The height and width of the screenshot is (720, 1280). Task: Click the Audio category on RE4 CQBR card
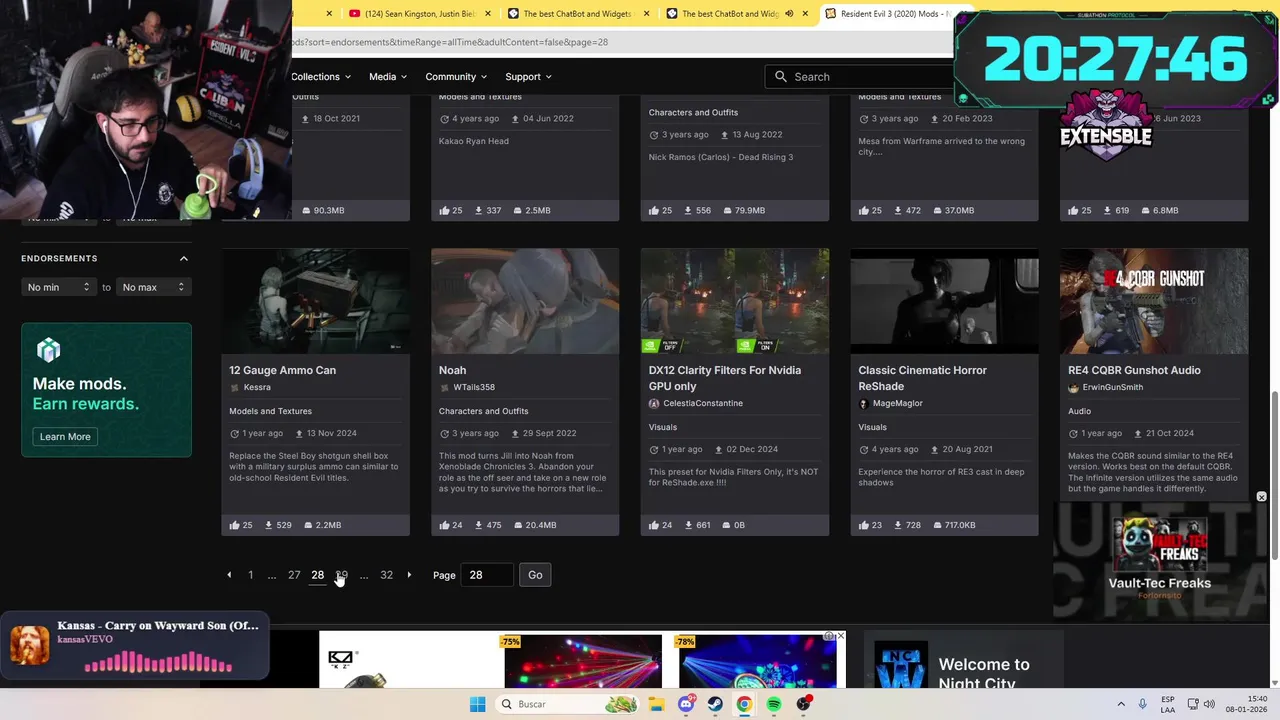tap(1079, 411)
